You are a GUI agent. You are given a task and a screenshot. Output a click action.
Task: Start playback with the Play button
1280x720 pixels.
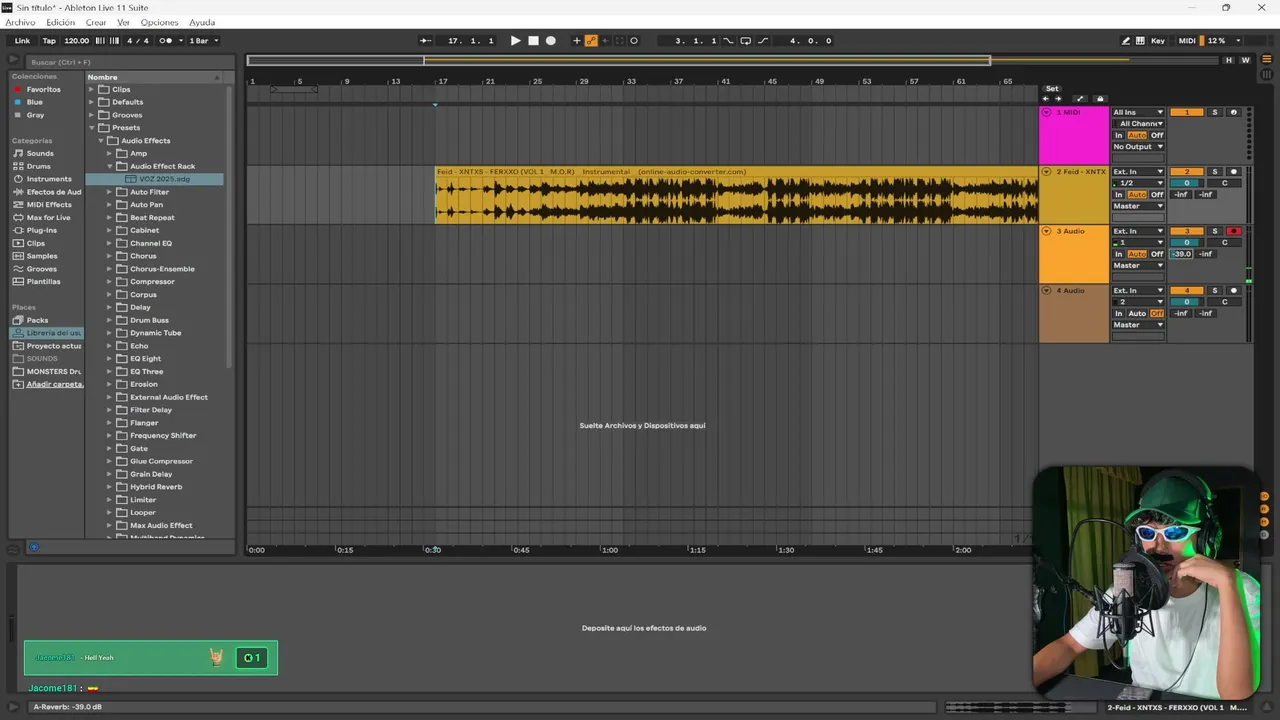click(x=515, y=41)
